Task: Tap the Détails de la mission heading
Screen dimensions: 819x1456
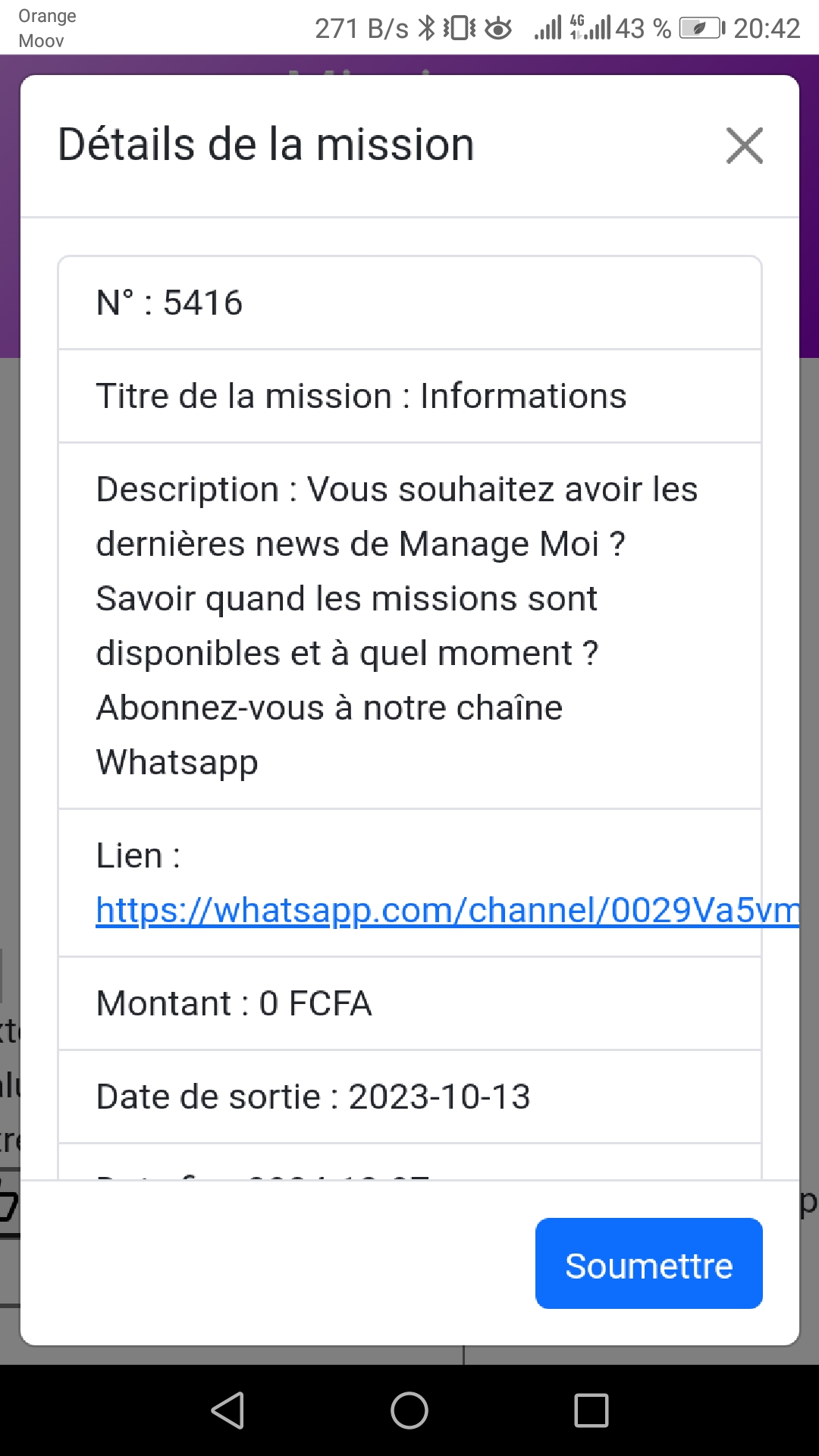Action: tap(266, 145)
